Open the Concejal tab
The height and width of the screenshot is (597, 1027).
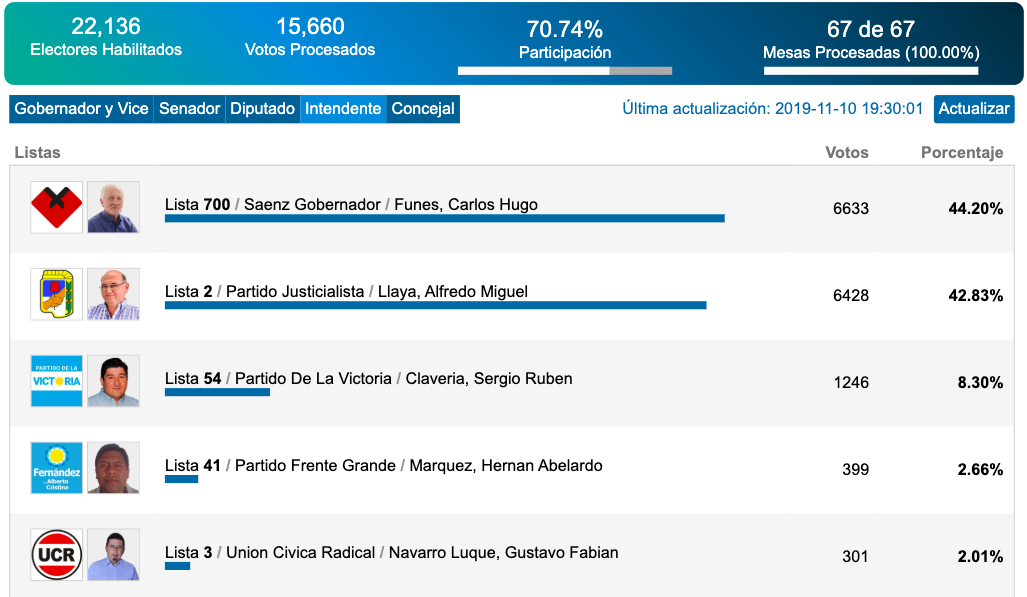point(423,109)
